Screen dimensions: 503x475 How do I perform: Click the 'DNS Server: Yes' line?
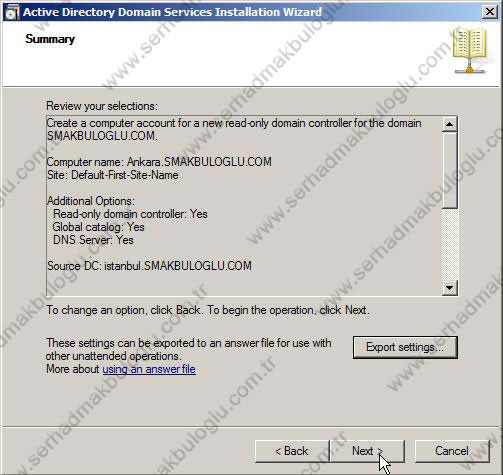tap(93, 240)
